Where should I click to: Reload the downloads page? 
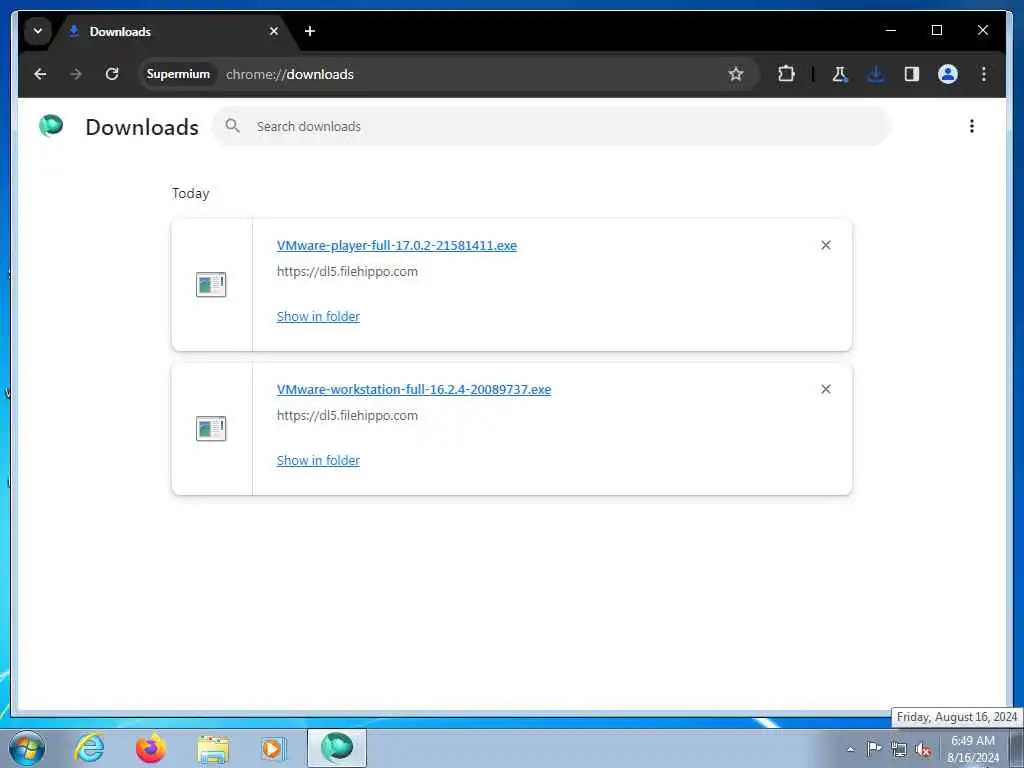pos(112,74)
